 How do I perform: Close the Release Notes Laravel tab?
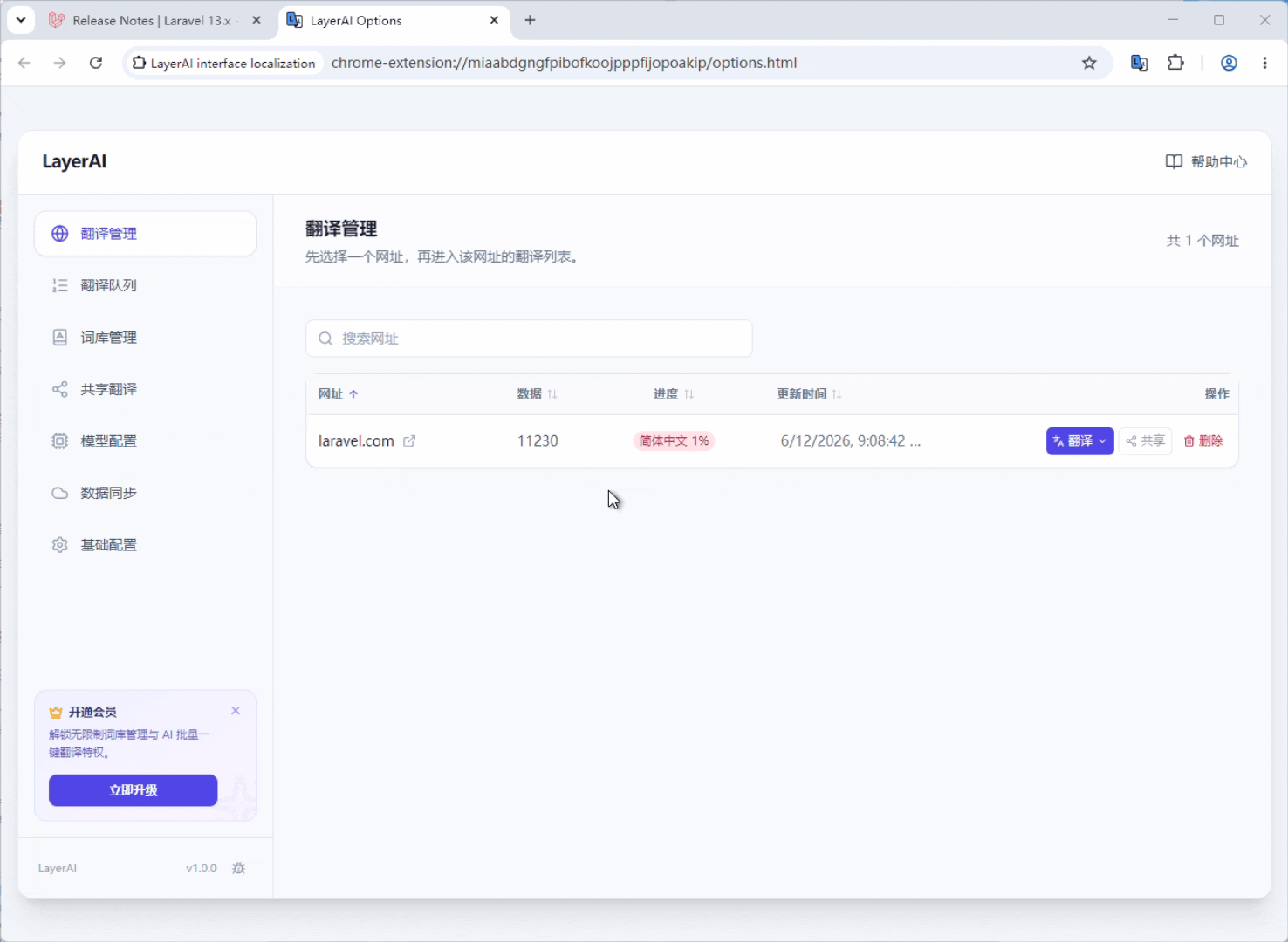click(257, 20)
